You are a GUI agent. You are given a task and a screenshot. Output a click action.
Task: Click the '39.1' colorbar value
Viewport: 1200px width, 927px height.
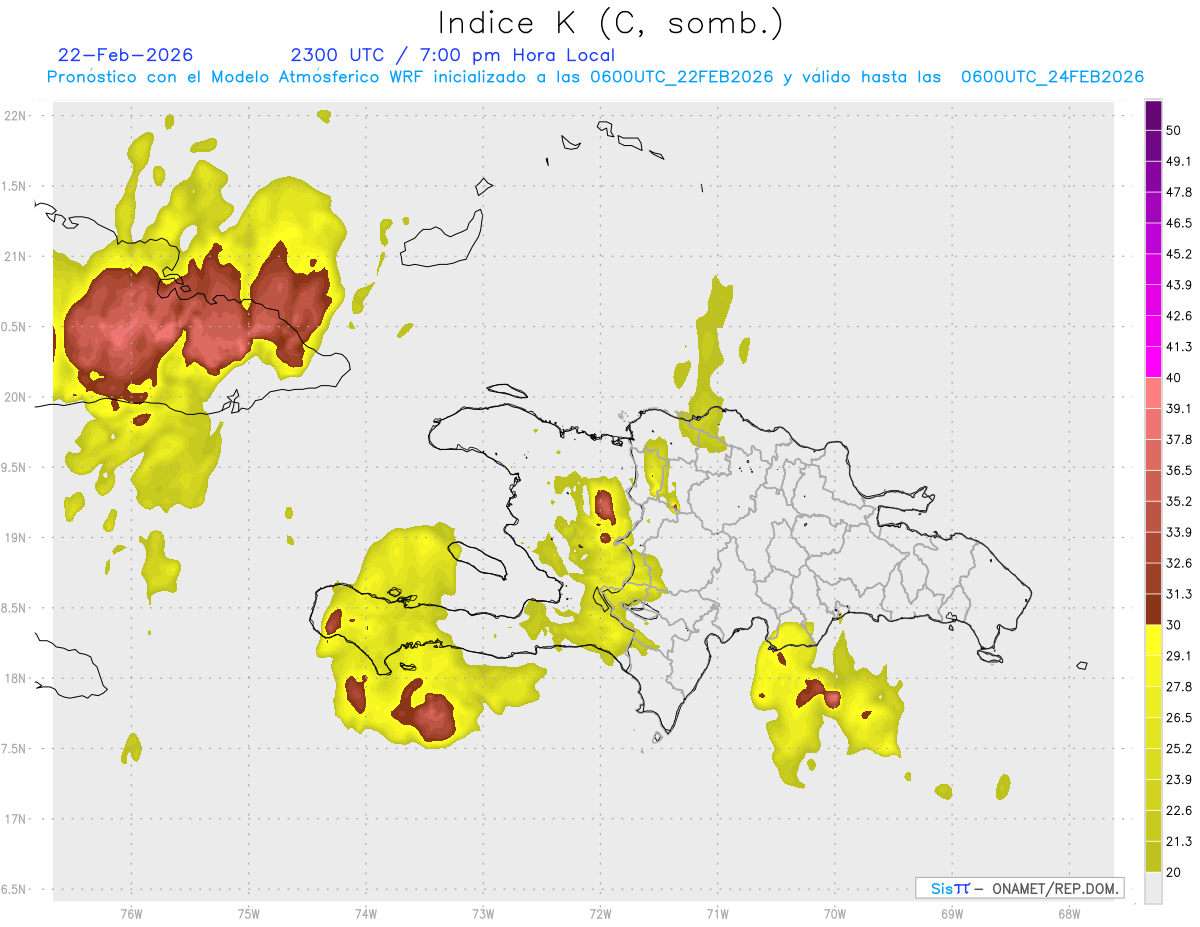[1179, 408]
